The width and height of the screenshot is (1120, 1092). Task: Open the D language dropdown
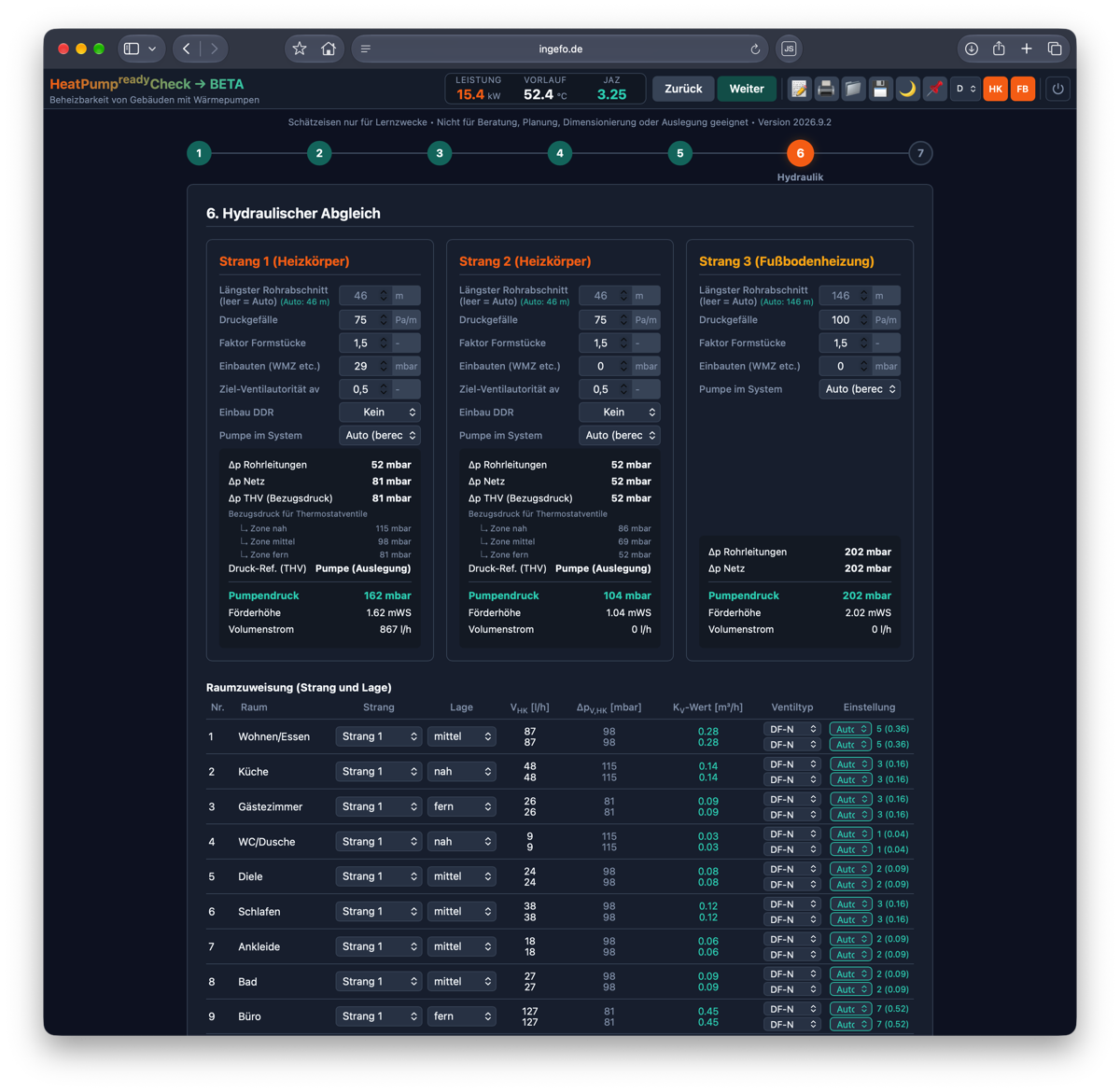point(965,89)
